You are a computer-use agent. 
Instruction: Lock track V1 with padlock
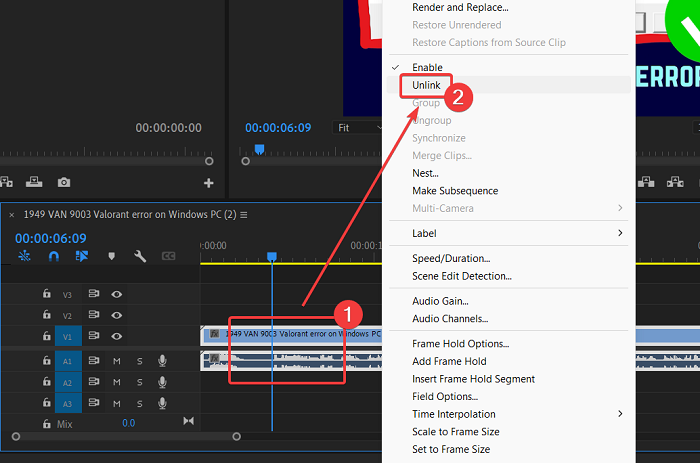pyautogui.click(x=46, y=335)
